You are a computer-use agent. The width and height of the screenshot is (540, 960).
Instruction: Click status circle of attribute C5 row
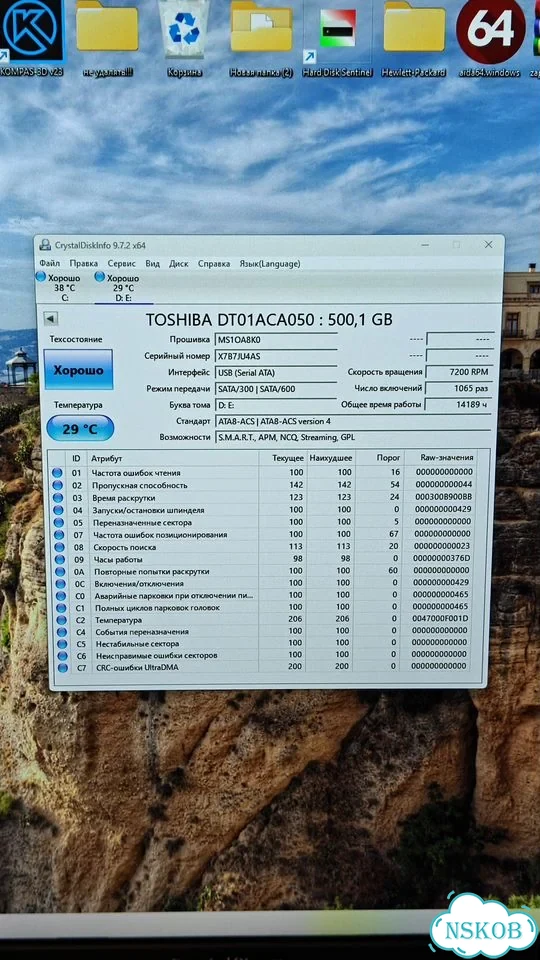click(61, 643)
